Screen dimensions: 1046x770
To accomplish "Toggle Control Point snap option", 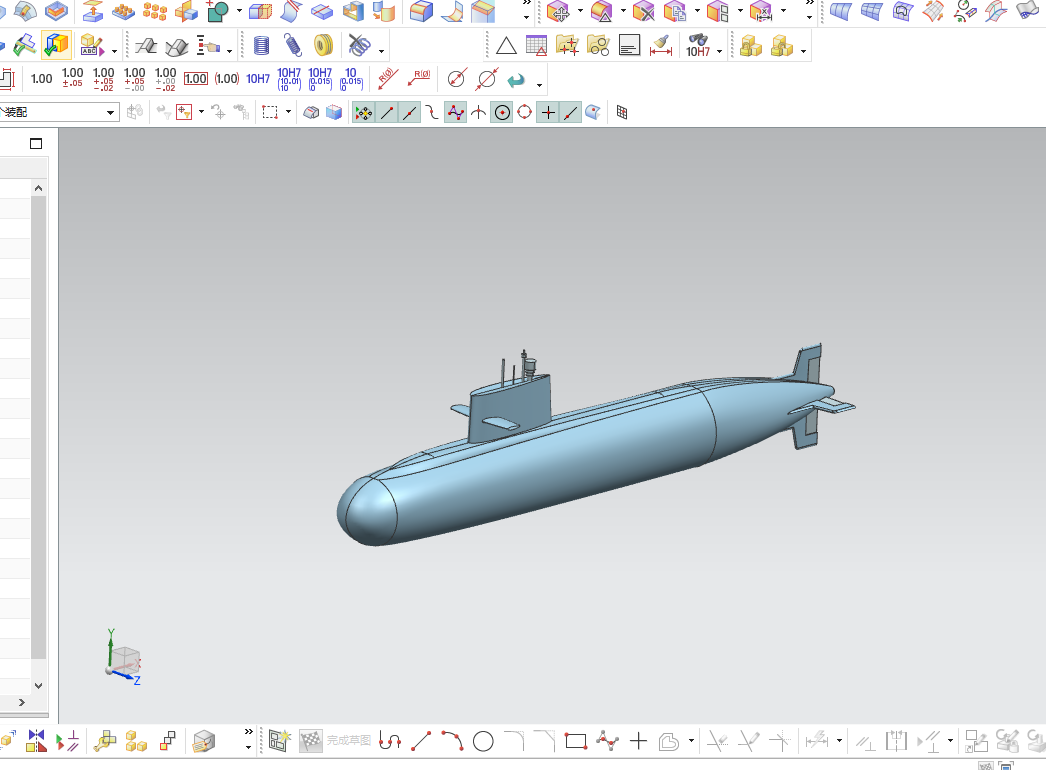I will click(432, 113).
